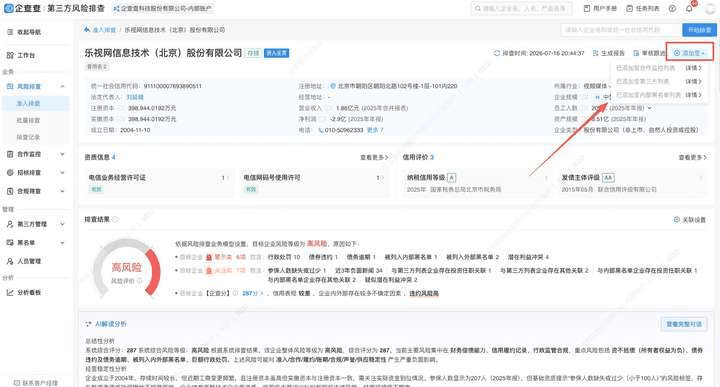Open 详情 for 合作监控列表 entry
This screenshot has height=387, width=720.
coord(693,68)
